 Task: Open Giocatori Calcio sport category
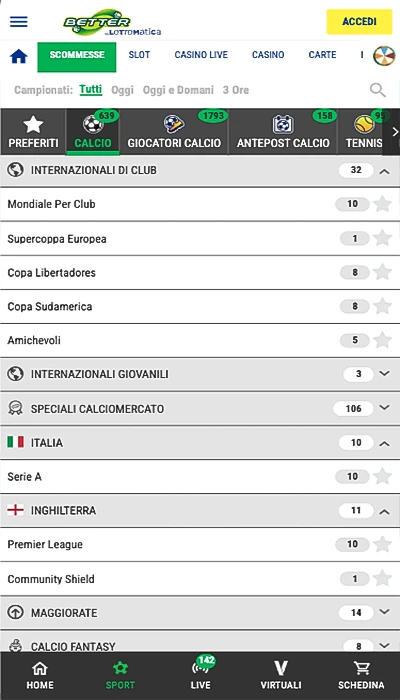click(x=174, y=132)
